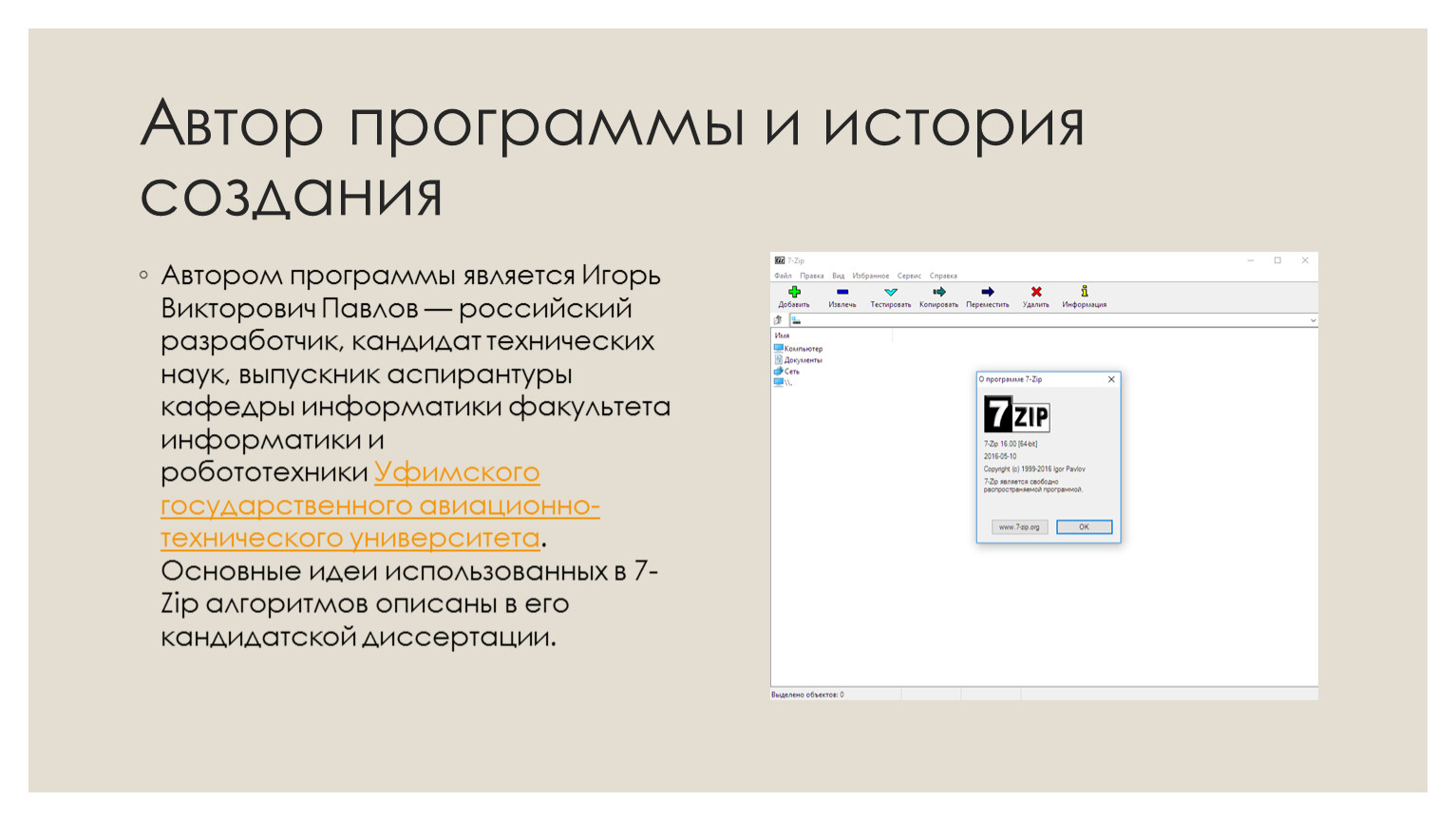
Task: Click the Тестировать (Test) toolbar icon
Action: 890,292
